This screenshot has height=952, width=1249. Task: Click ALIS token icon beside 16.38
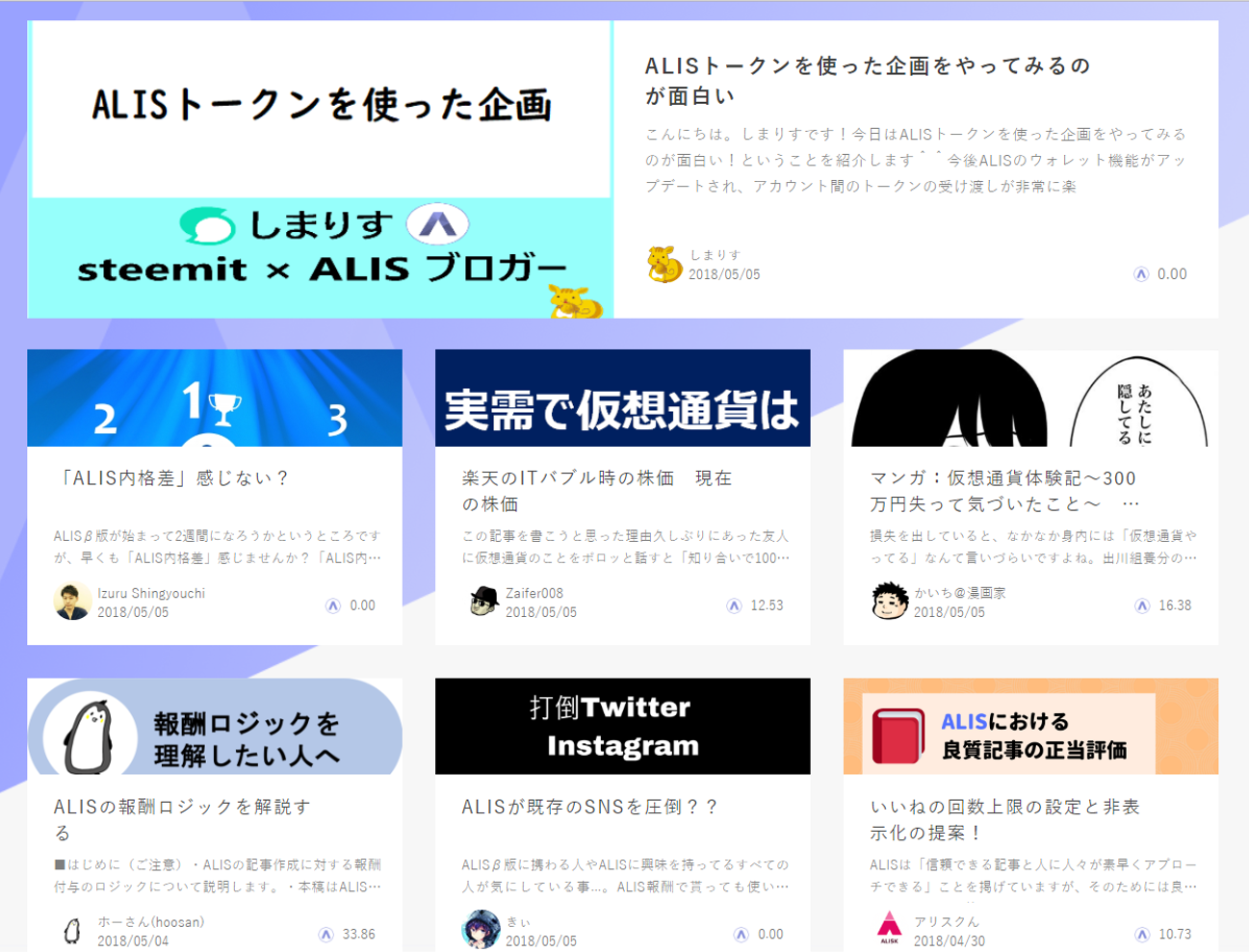click(1142, 605)
